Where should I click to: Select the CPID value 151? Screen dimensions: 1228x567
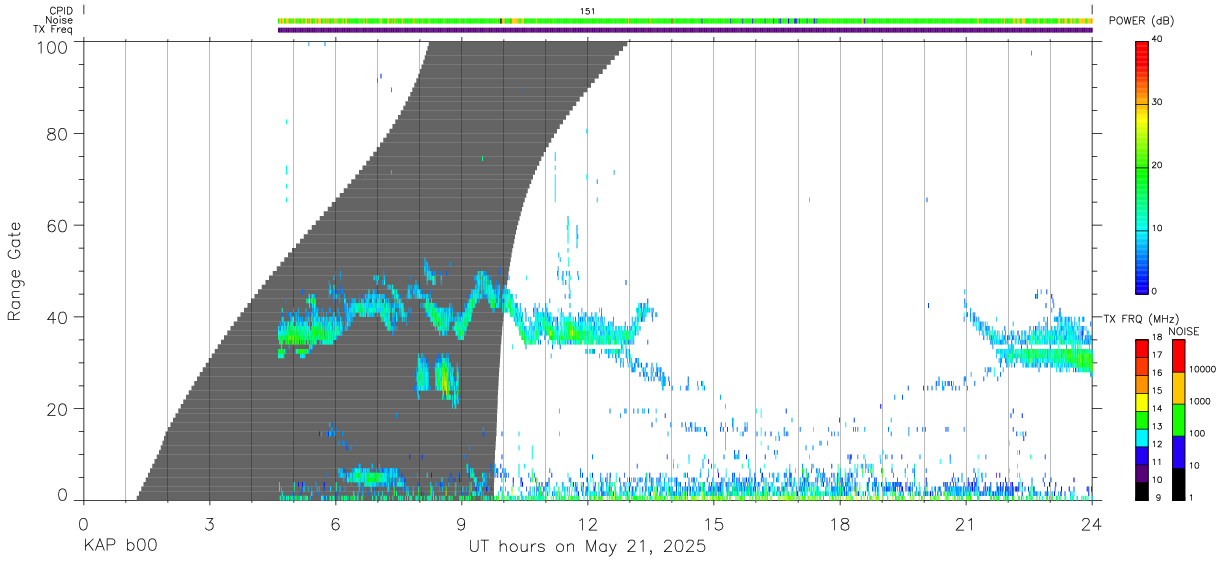pos(588,10)
